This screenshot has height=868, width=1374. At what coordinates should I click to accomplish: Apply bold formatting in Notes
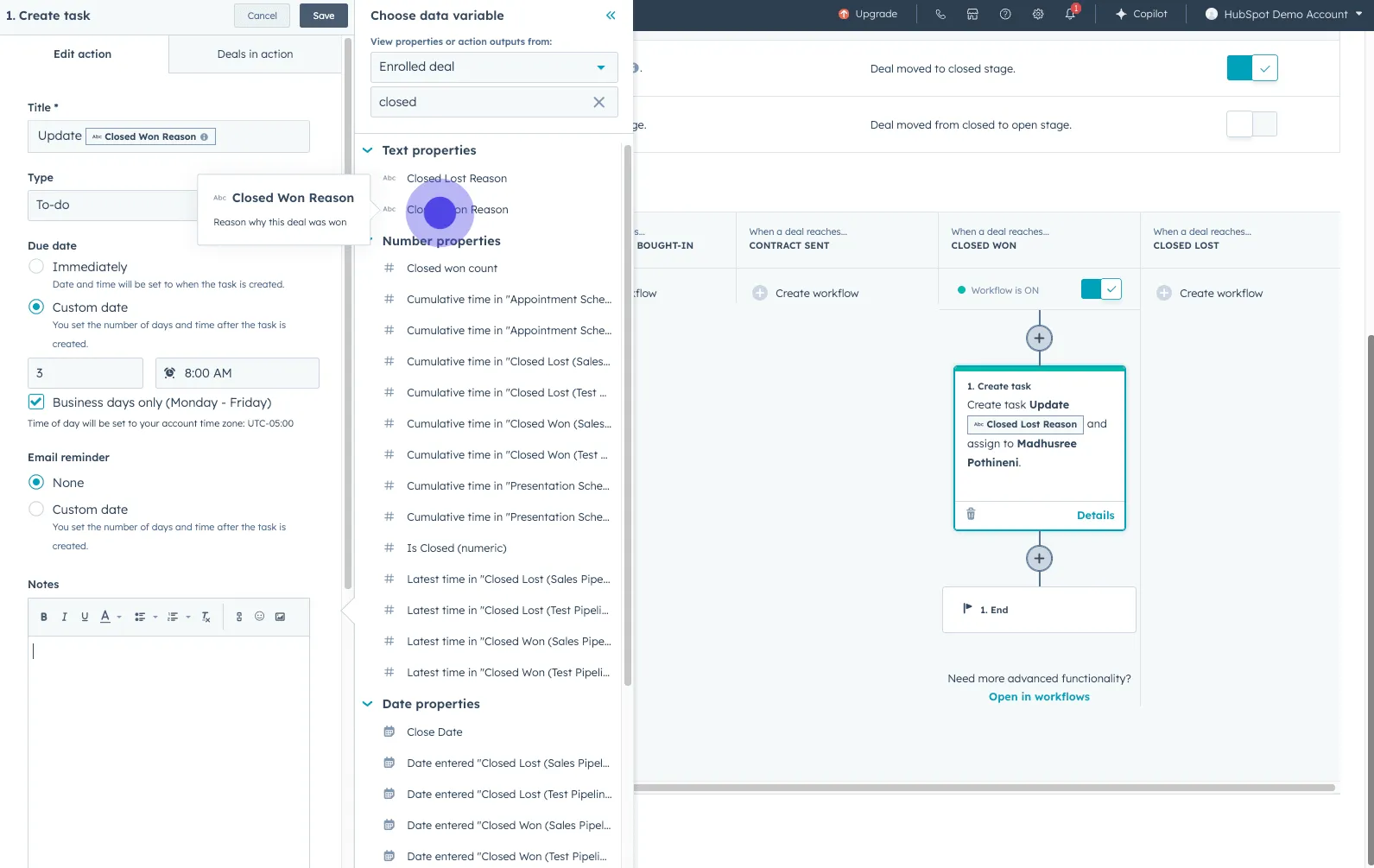point(44,617)
